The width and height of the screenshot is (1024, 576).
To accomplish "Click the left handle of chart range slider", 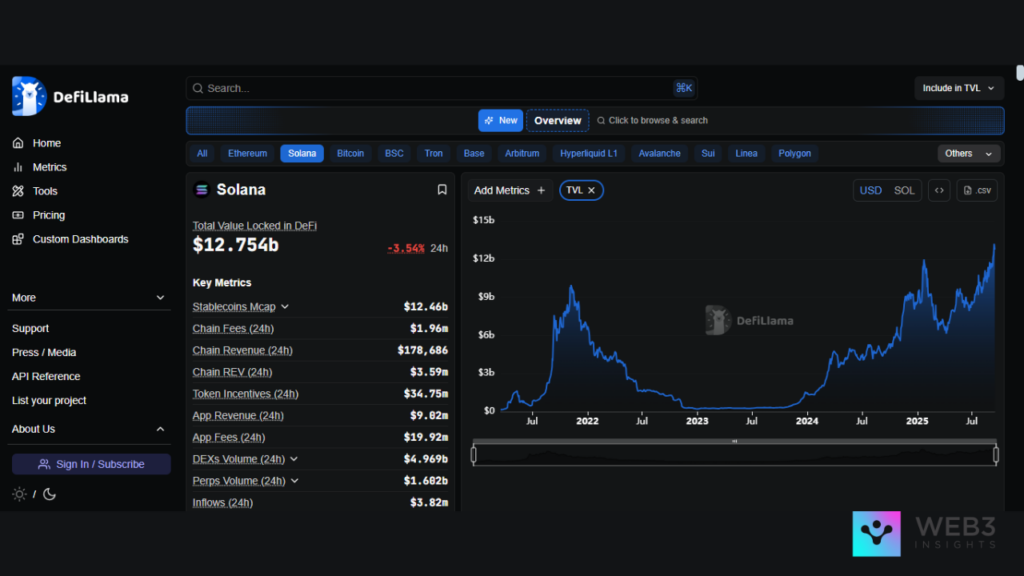I will pyautogui.click(x=473, y=455).
